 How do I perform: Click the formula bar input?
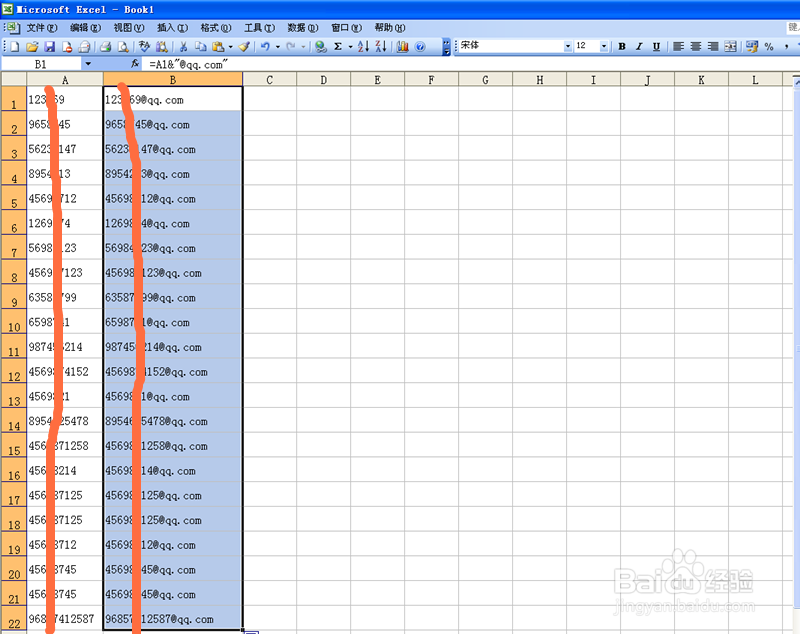469,64
